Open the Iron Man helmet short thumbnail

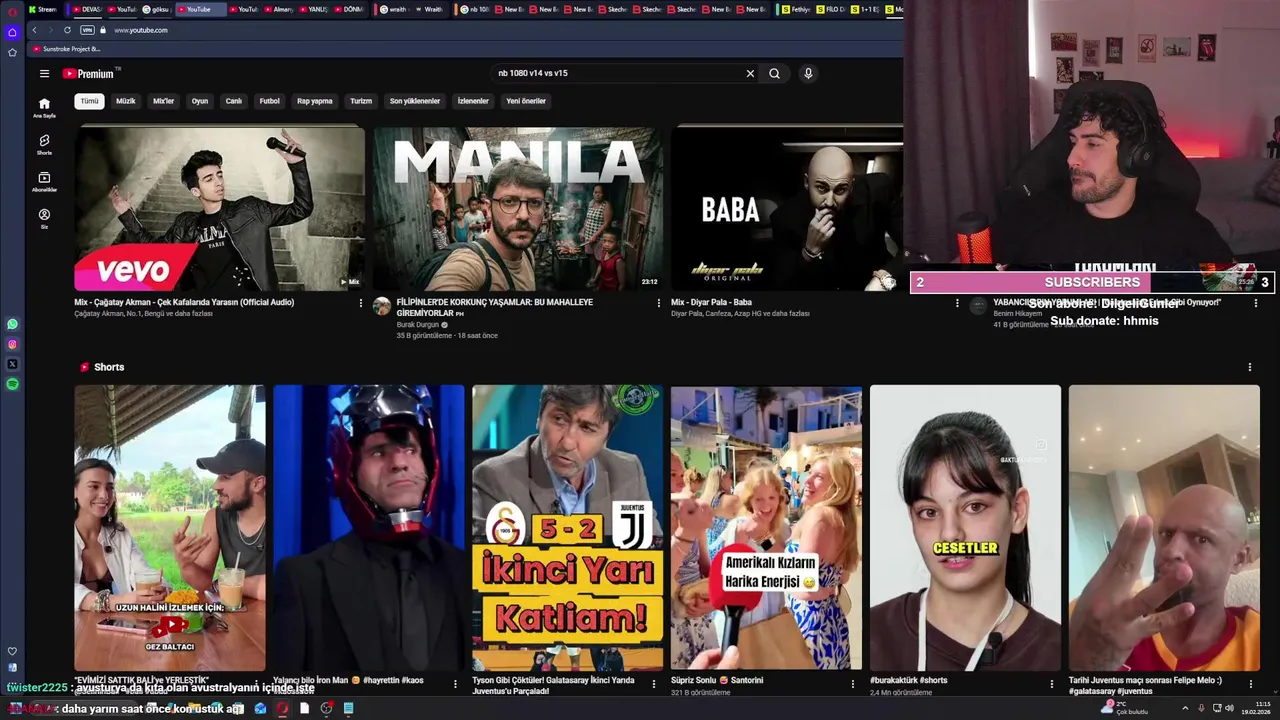(x=369, y=528)
